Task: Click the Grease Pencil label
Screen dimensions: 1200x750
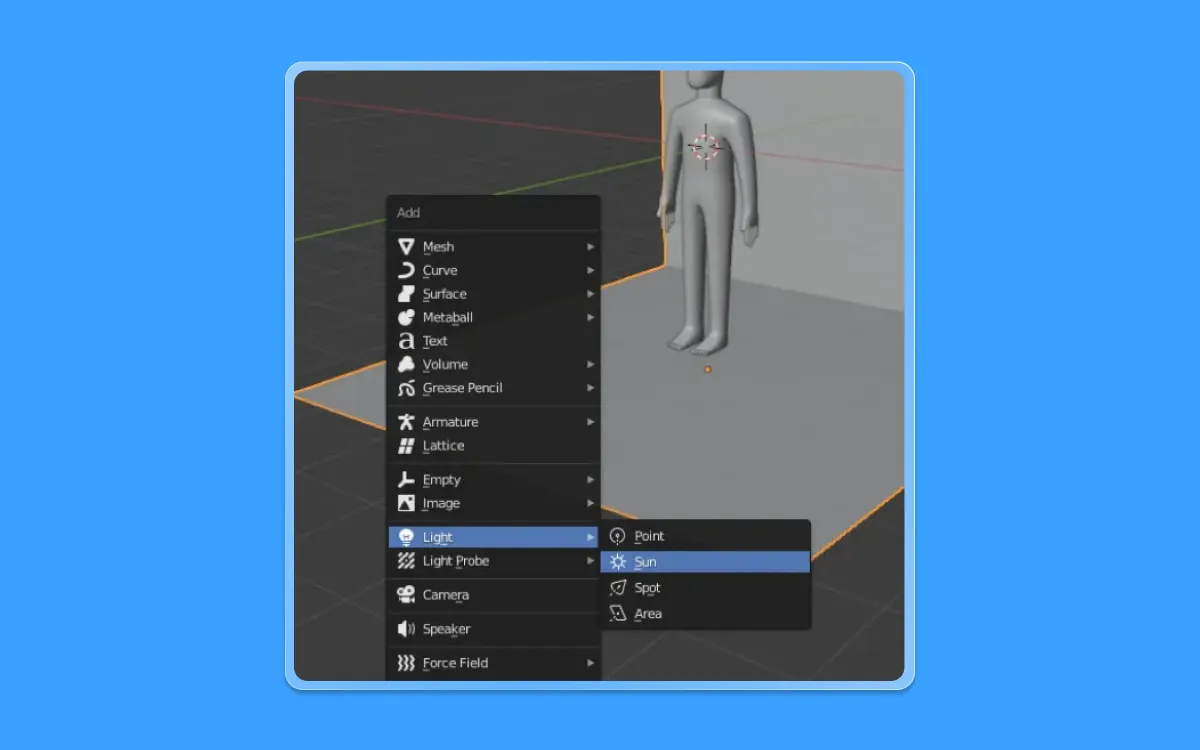Action: (462, 388)
